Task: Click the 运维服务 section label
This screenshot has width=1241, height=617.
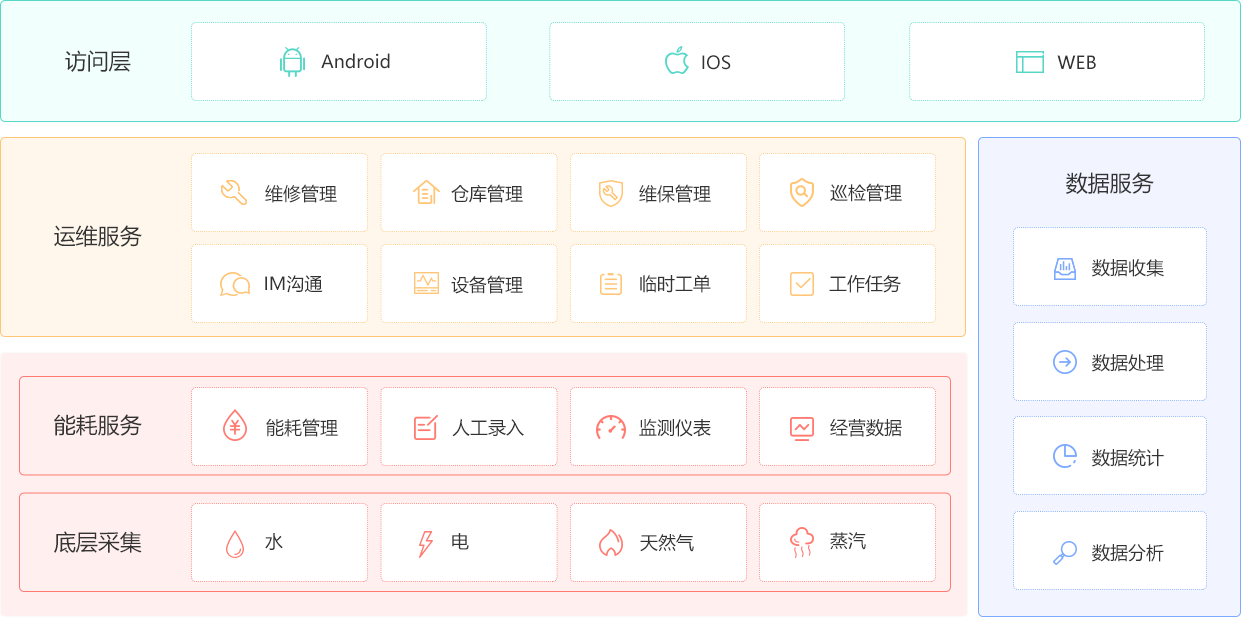Action: [x=98, y=237]
